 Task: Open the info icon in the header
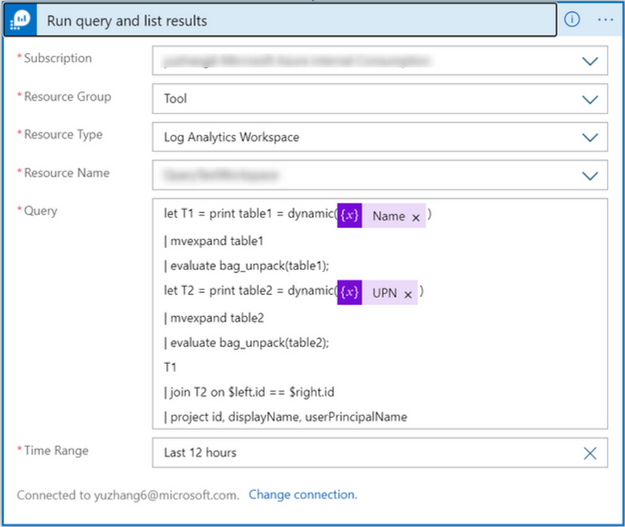(572, 19)
